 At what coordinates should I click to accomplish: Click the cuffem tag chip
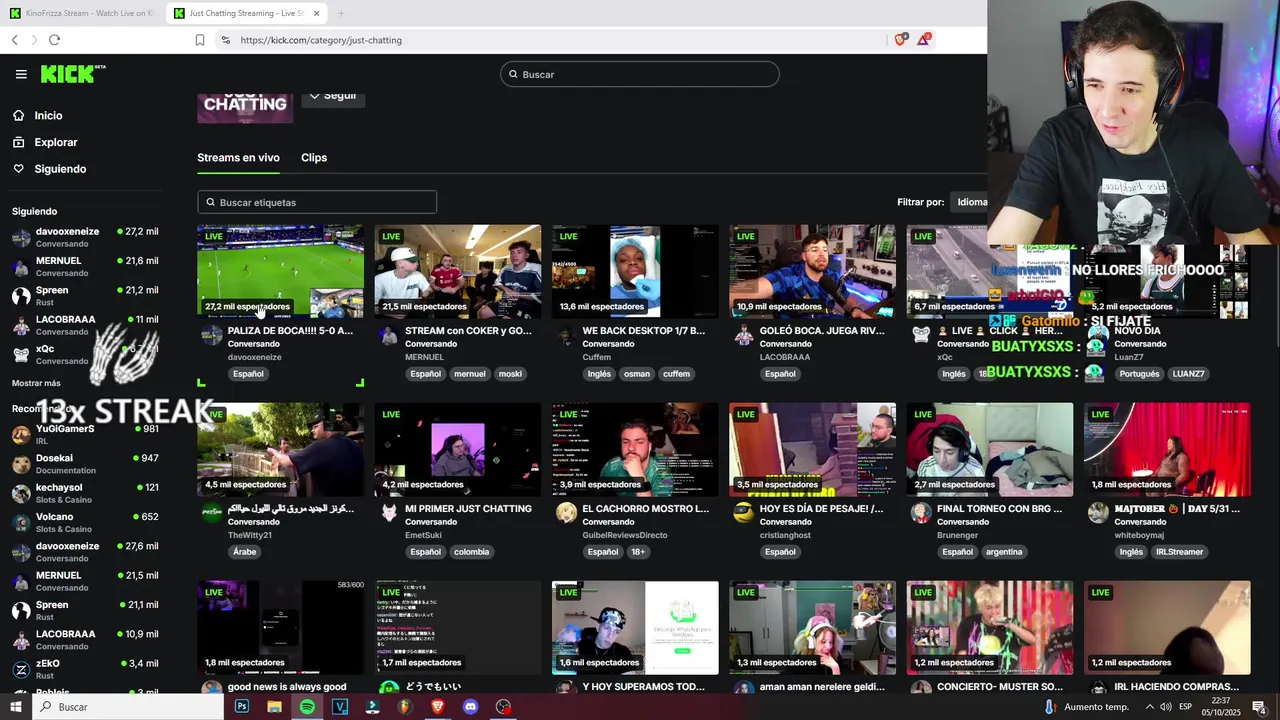(677, 374)
